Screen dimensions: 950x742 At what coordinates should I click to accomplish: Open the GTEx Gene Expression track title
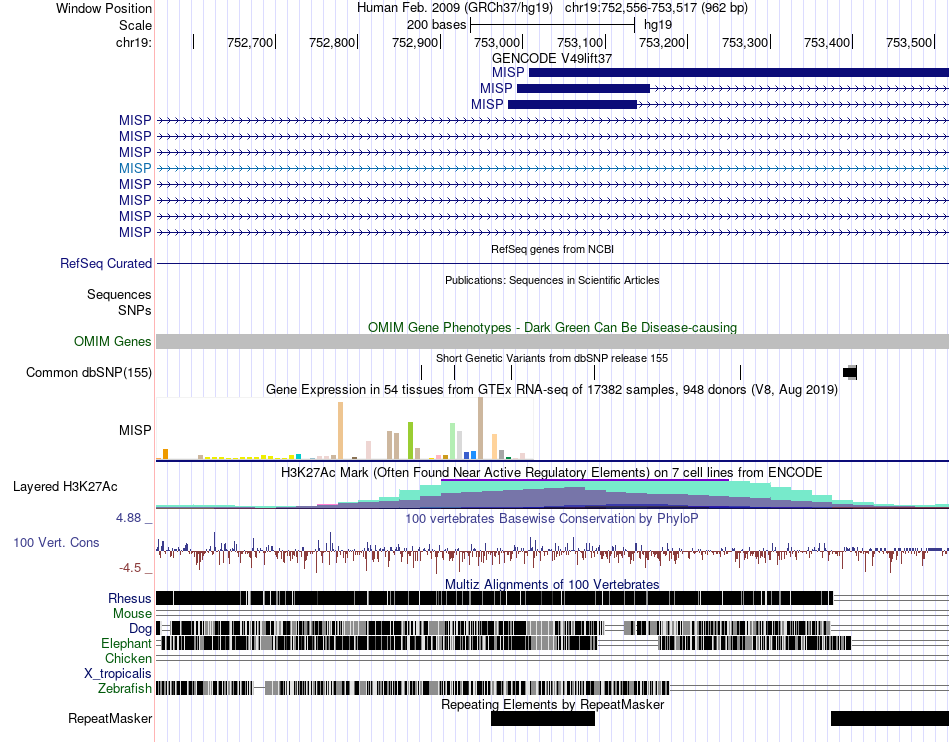tap(552, 389)
